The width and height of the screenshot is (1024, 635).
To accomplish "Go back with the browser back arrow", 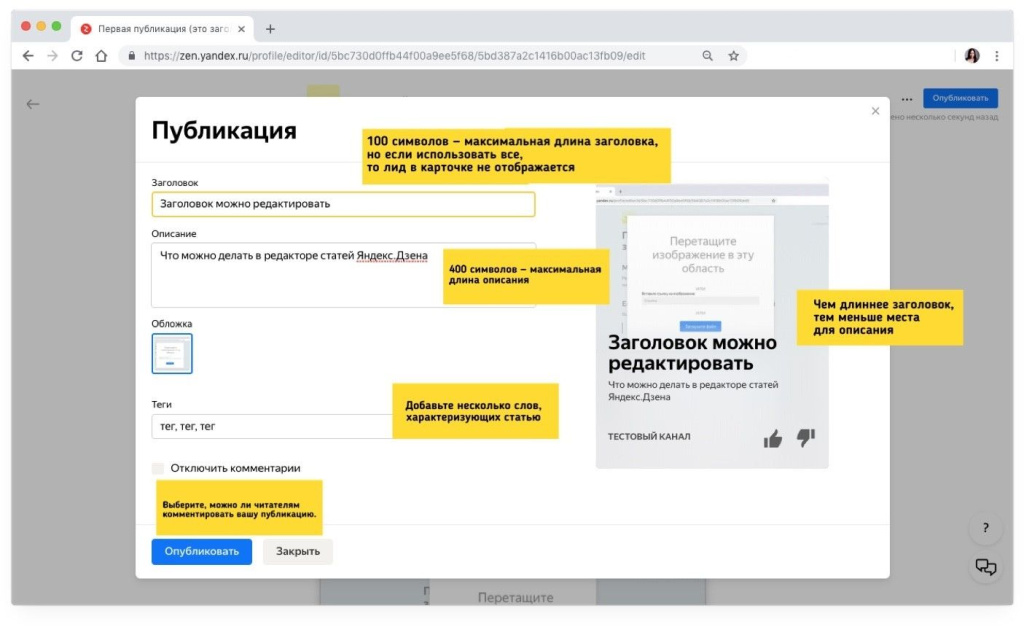I will pos(28,56).
